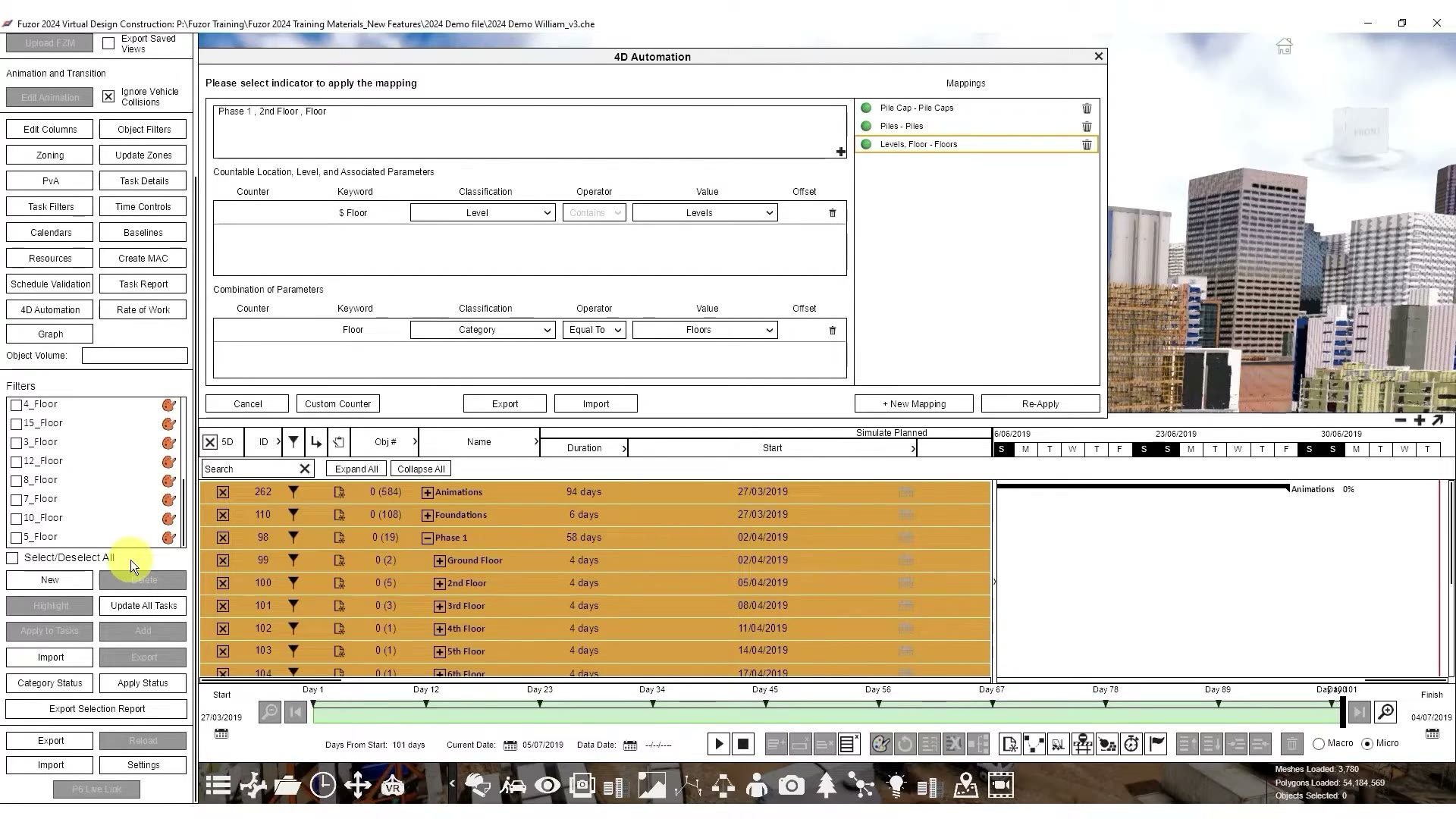Delete the $ Floor counter row
Image resolution: width=1456 pixels, height=819 pixels.
[833, 213]
